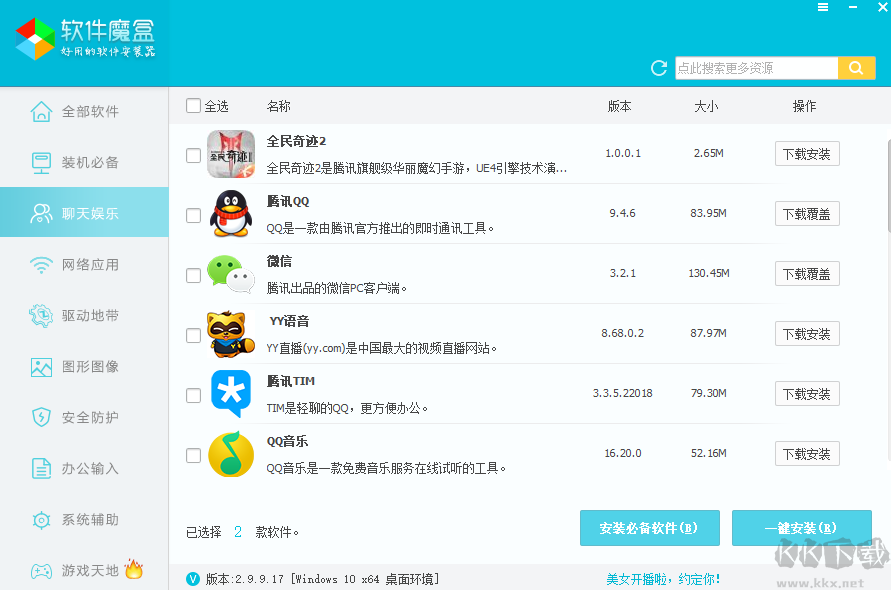Open the 美女开播啦，约定你! link
The width and height of the screenshot is (891, 590).
click(663, 579)
